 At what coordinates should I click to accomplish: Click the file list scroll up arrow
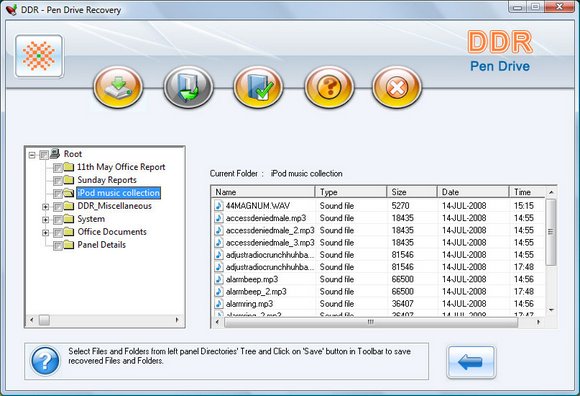tap(551, 192)
